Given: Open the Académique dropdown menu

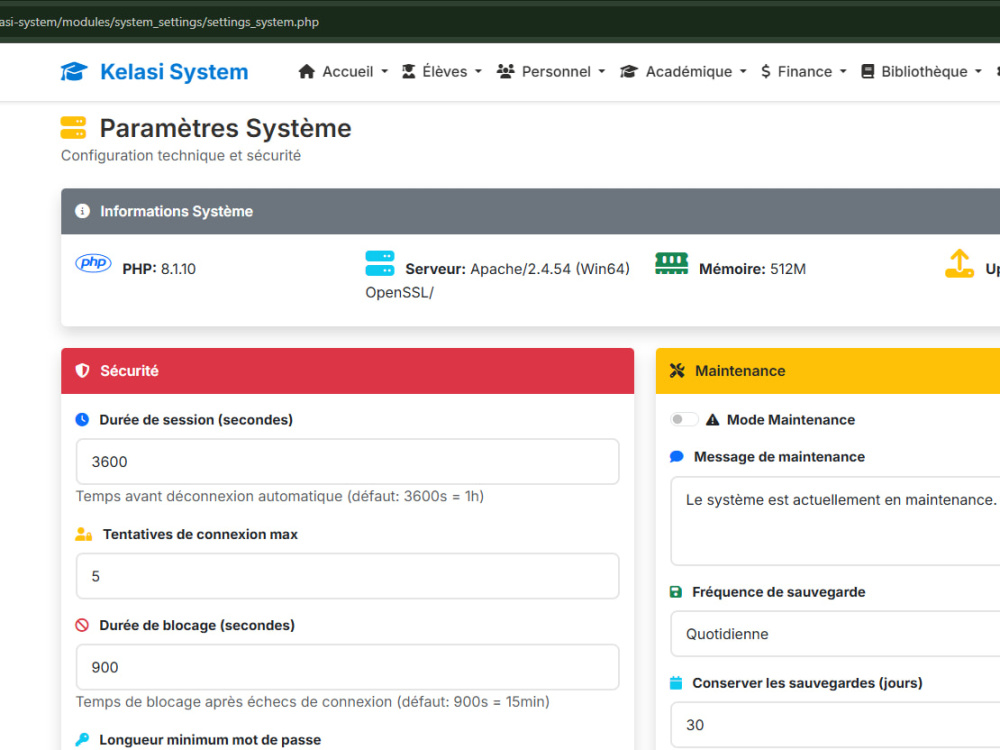Looking at the screenshot, I should coord(683,71).
